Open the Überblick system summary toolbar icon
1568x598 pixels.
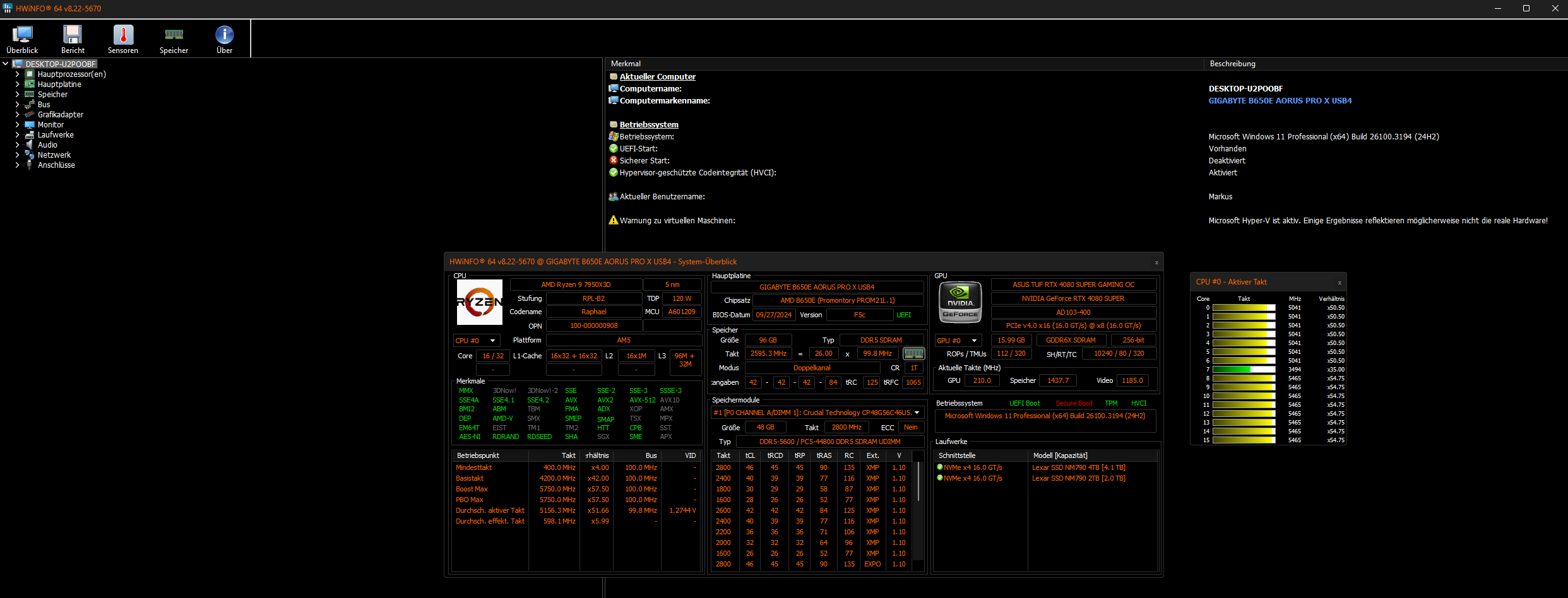(22, 35)
